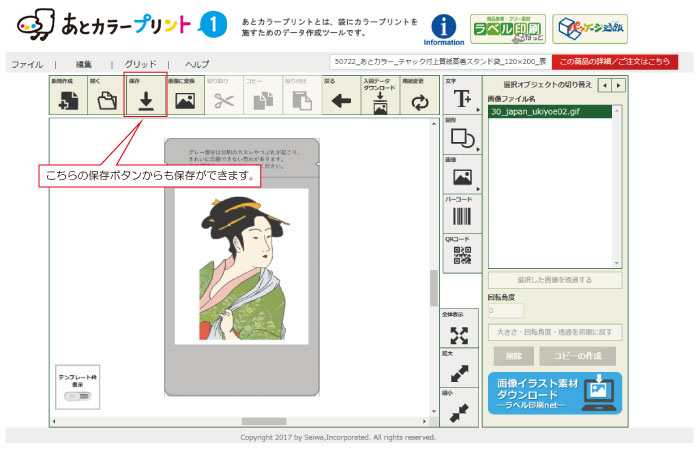Click the product name field

440,62
